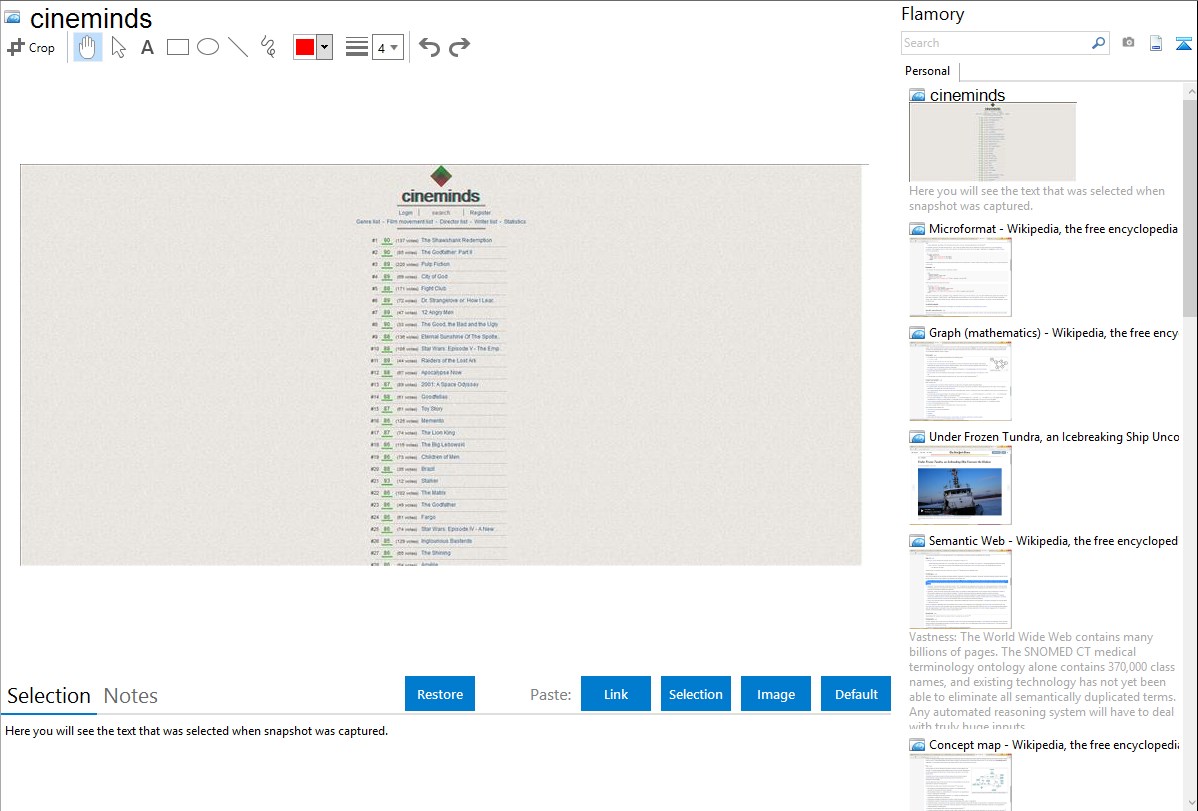The image size is (1198, 811).
Task: Paste as Link button
Action: pyautogui.click(x=616, y=694)
